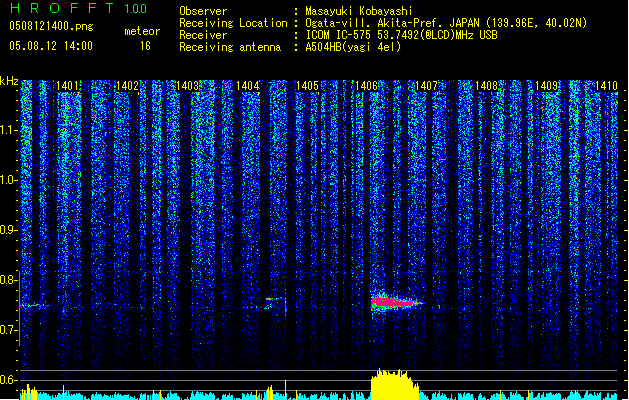
Task: Click the 'meteor' label
Action: tap(142, 31)
